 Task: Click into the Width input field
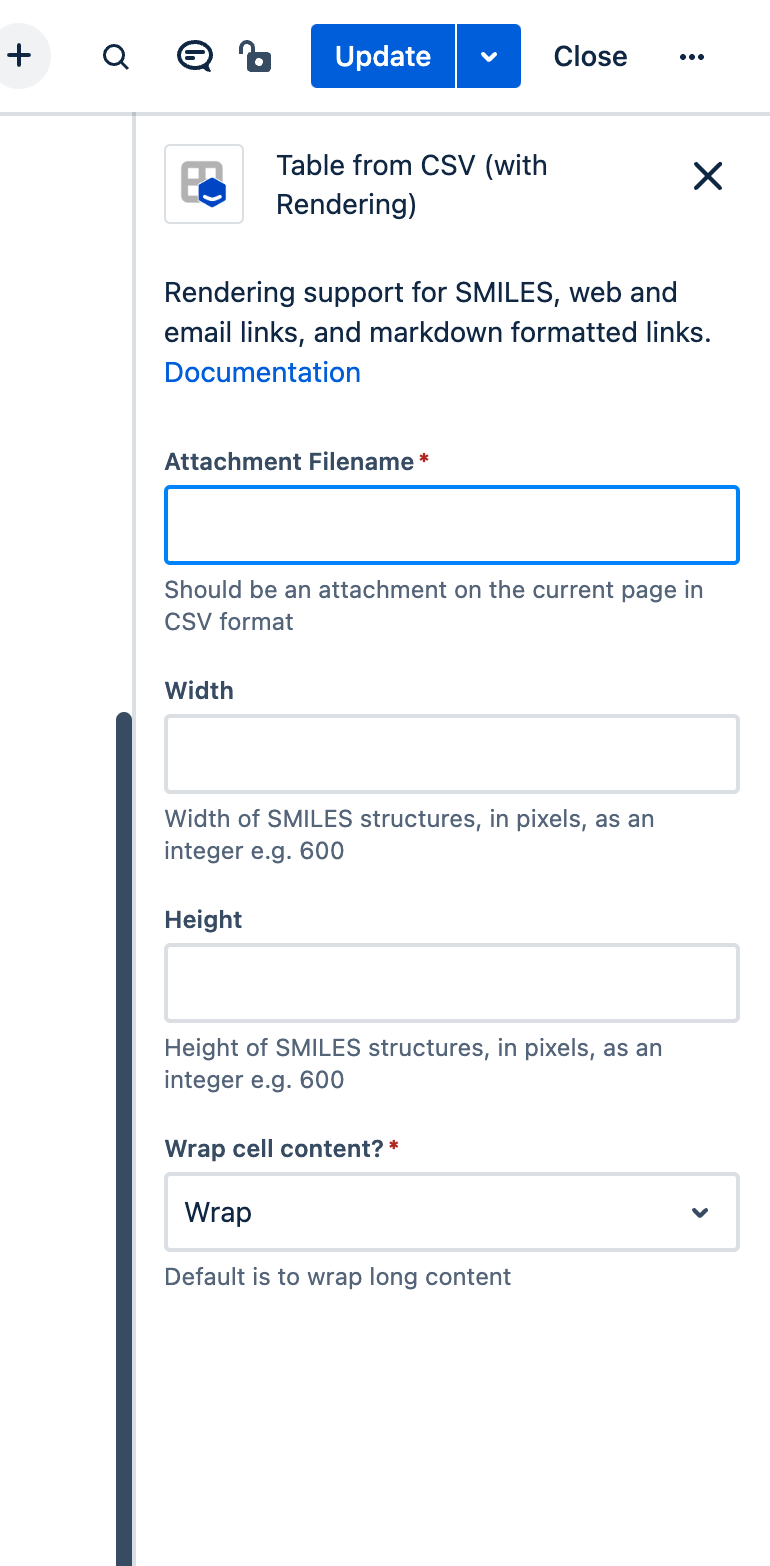click(x=451, y=754)
